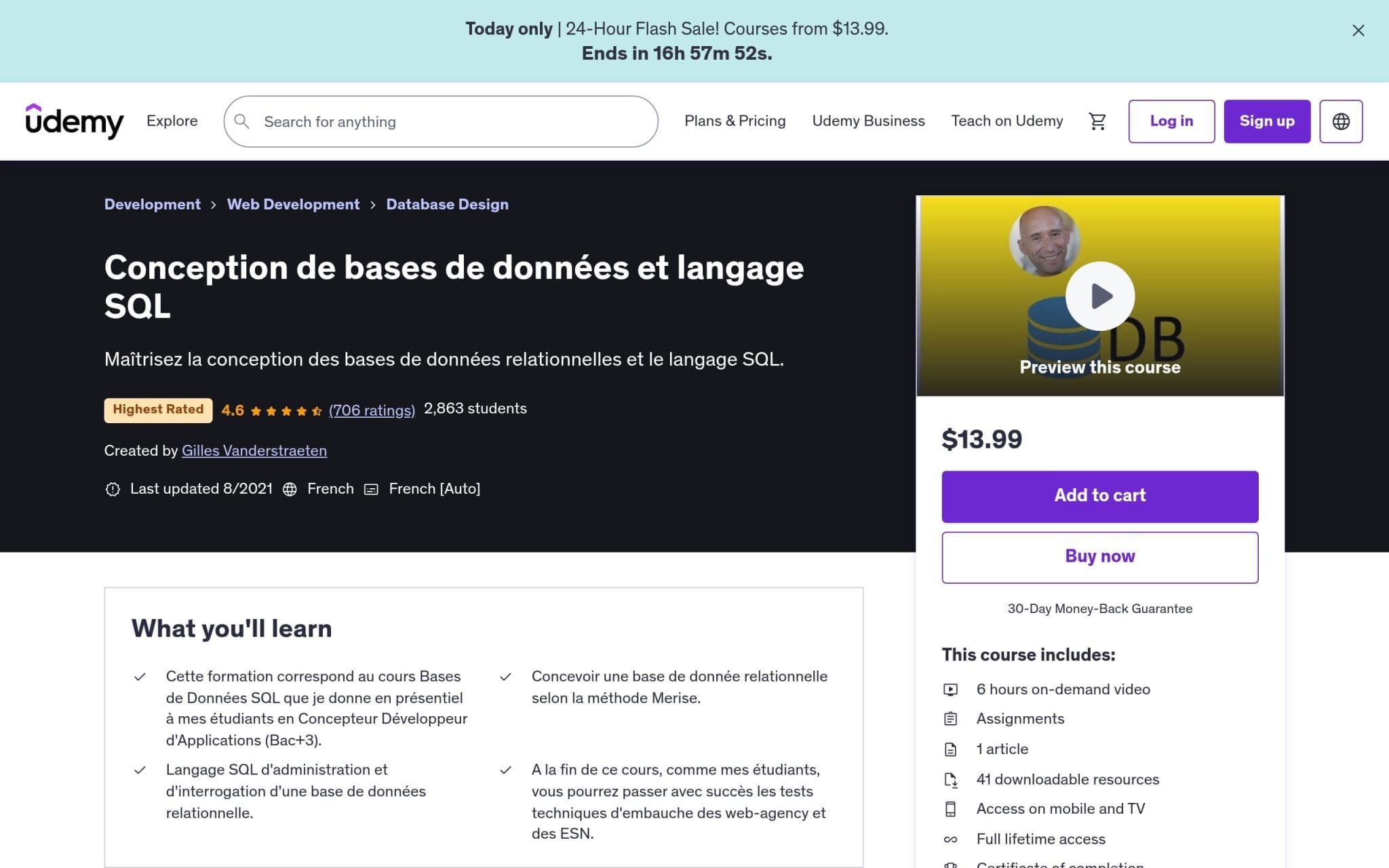Click the Last updated badge icon
Screen dimensions: 1389x868
point(113,489)
